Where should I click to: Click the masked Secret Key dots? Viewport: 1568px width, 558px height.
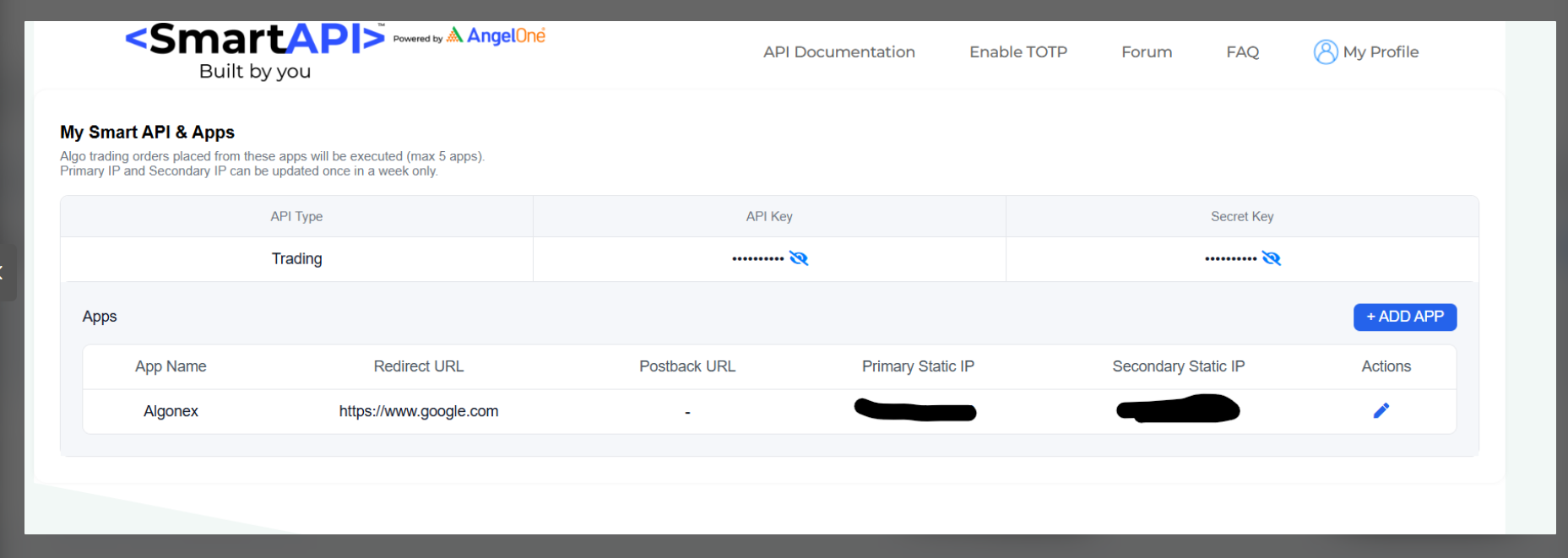pyautogui.click(x=1230, y=258)
